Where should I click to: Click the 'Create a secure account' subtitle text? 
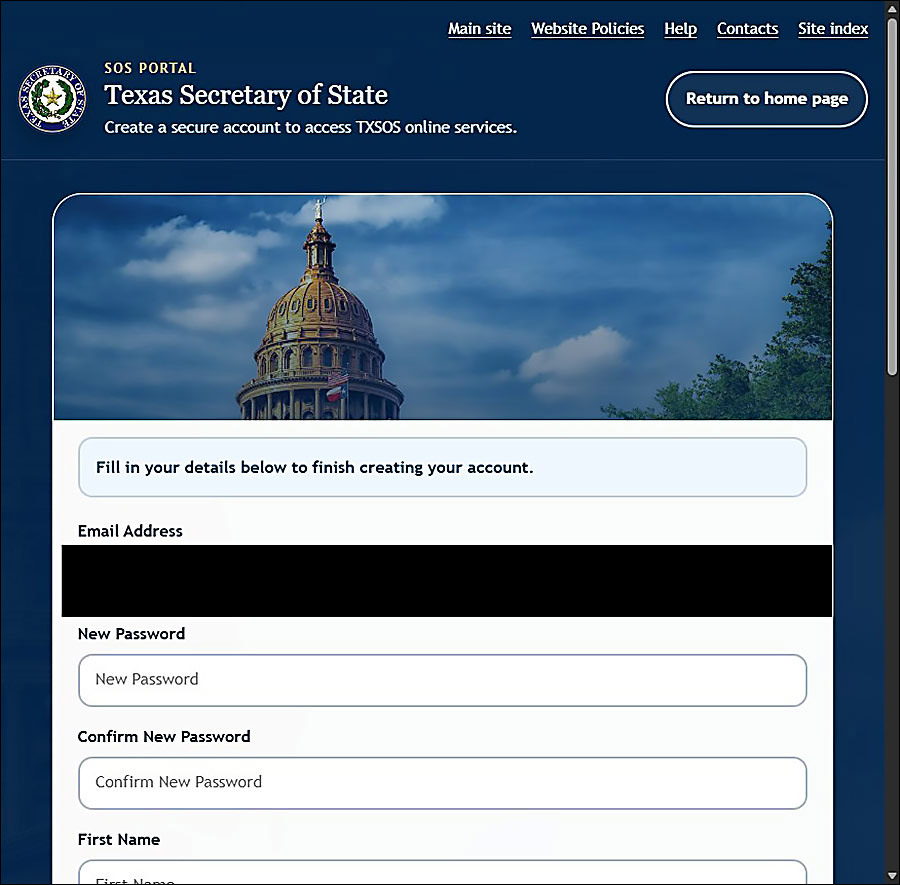pyautogui.click(x=310, y=127)
